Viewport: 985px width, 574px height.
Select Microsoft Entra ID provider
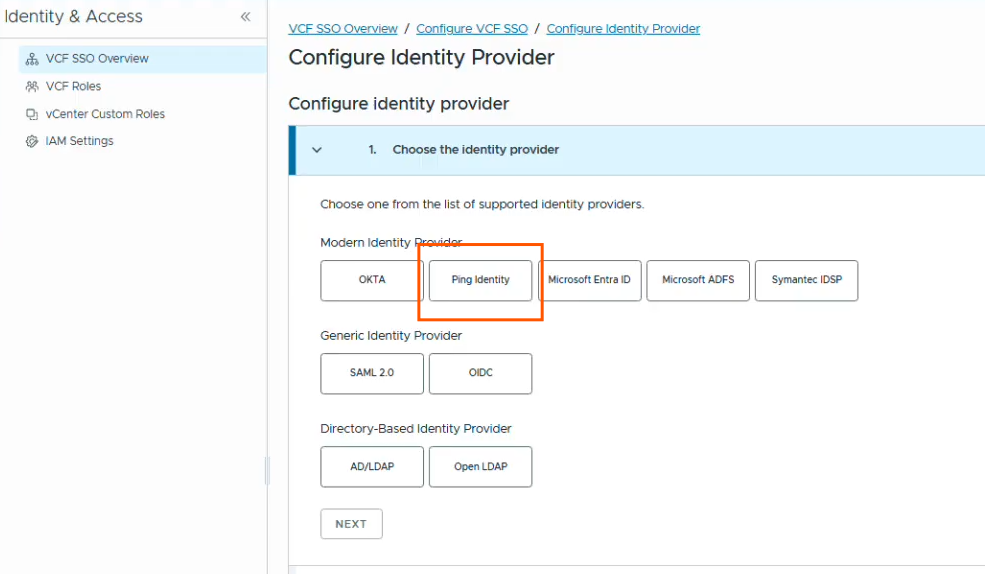click(589, 280)
